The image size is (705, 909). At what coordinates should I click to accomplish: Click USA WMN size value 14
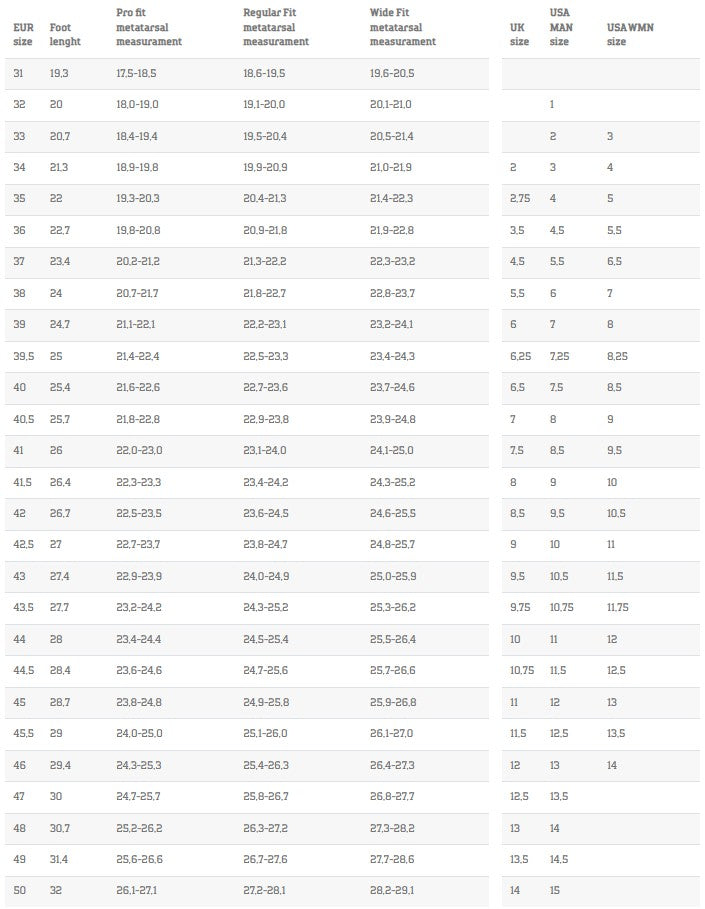[612, 764]
